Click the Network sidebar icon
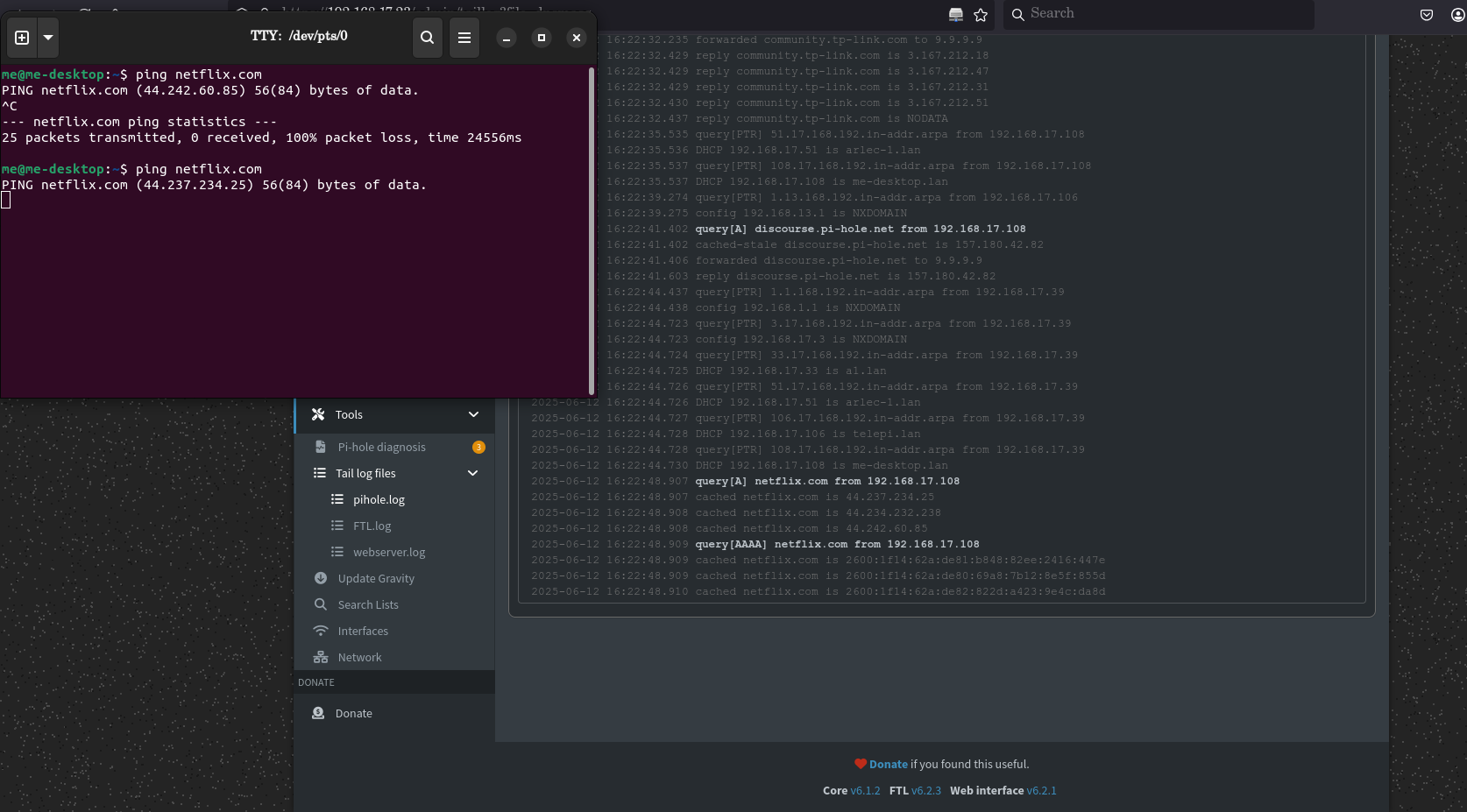 [321, 657]
